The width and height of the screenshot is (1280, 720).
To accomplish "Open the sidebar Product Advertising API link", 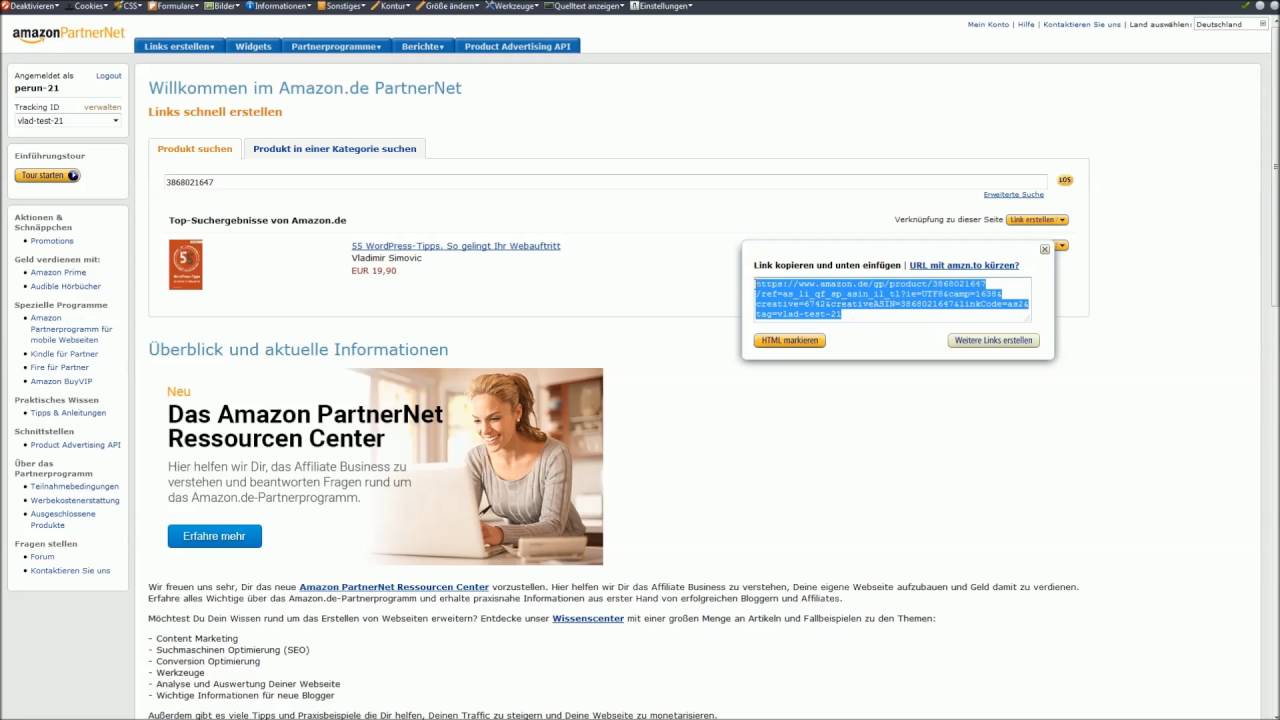I will click(x=75, y=445).
